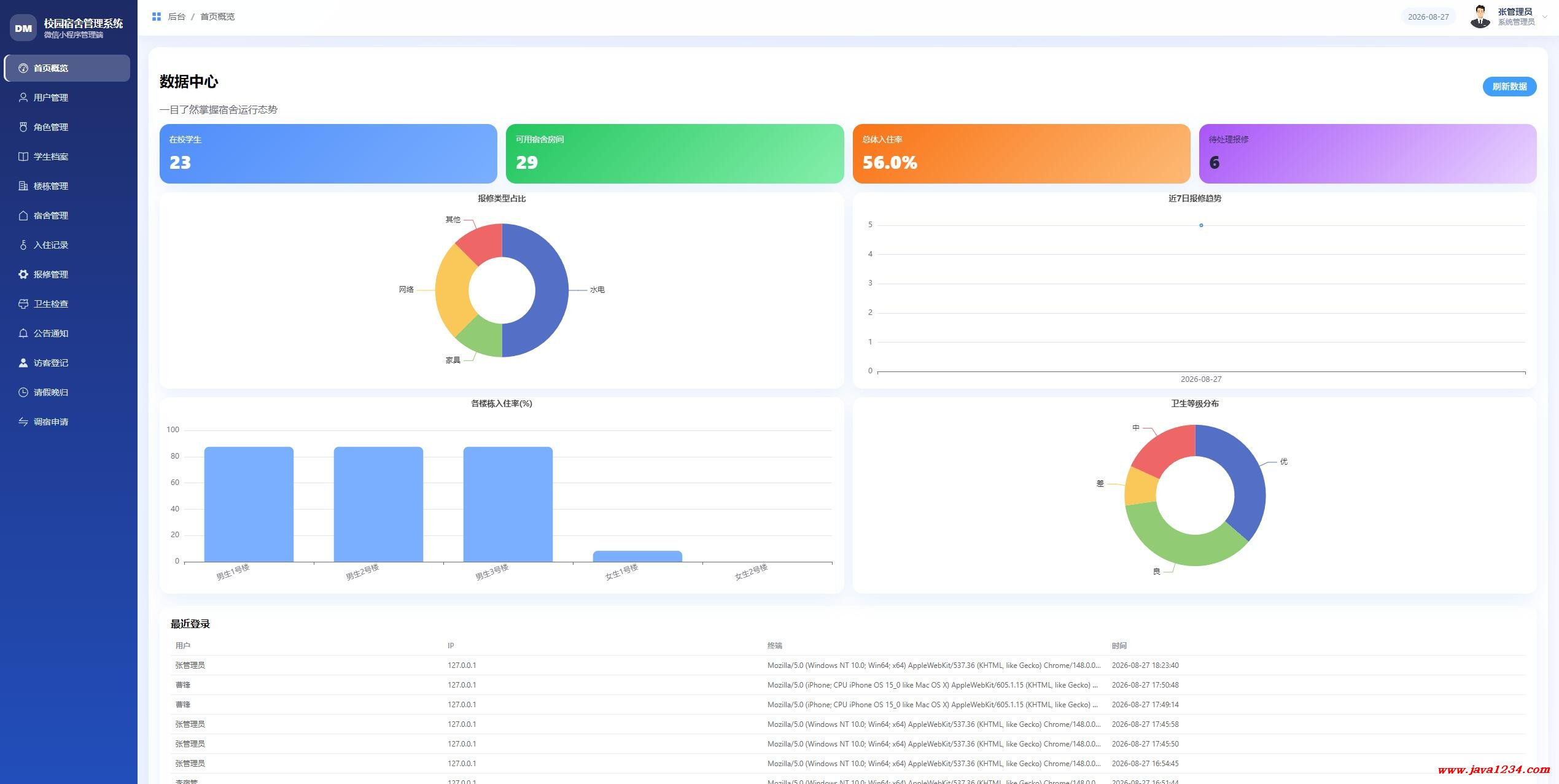Click the 男生1号楼 occupancy bar
Viewport: 1559px width, 784px height.
tap(249, 504)
